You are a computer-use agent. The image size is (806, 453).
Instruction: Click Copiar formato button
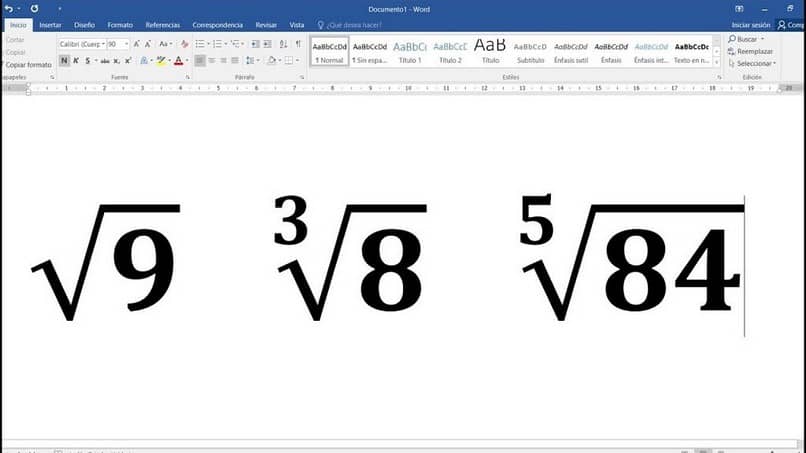[x=27, y=65]
